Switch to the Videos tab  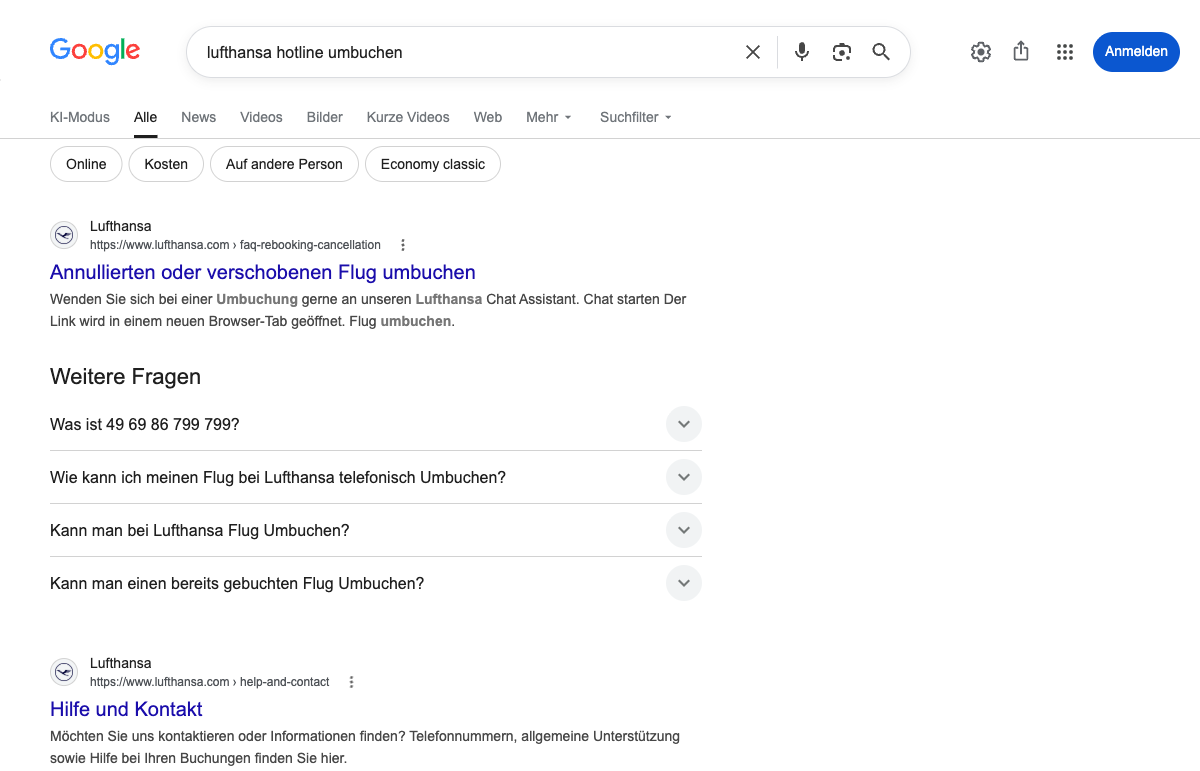261,117
